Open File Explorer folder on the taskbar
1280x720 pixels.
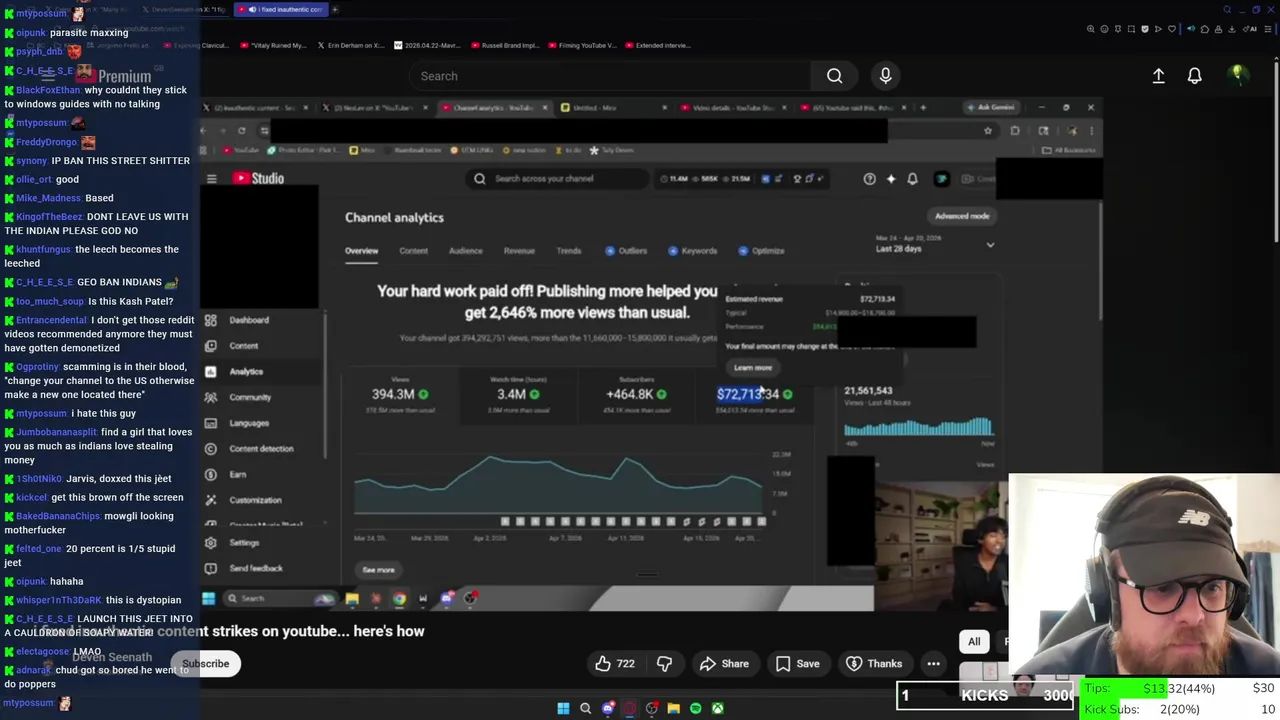click(673, 709)
